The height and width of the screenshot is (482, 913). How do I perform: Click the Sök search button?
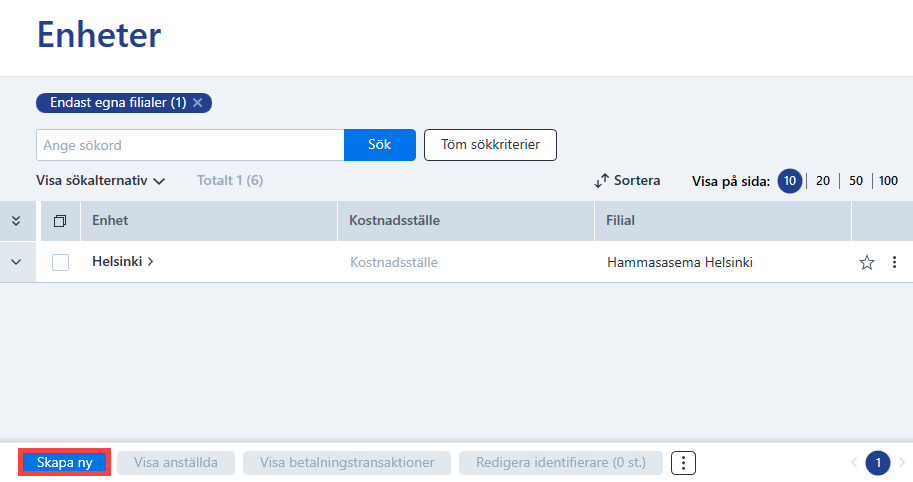point(380,145)
